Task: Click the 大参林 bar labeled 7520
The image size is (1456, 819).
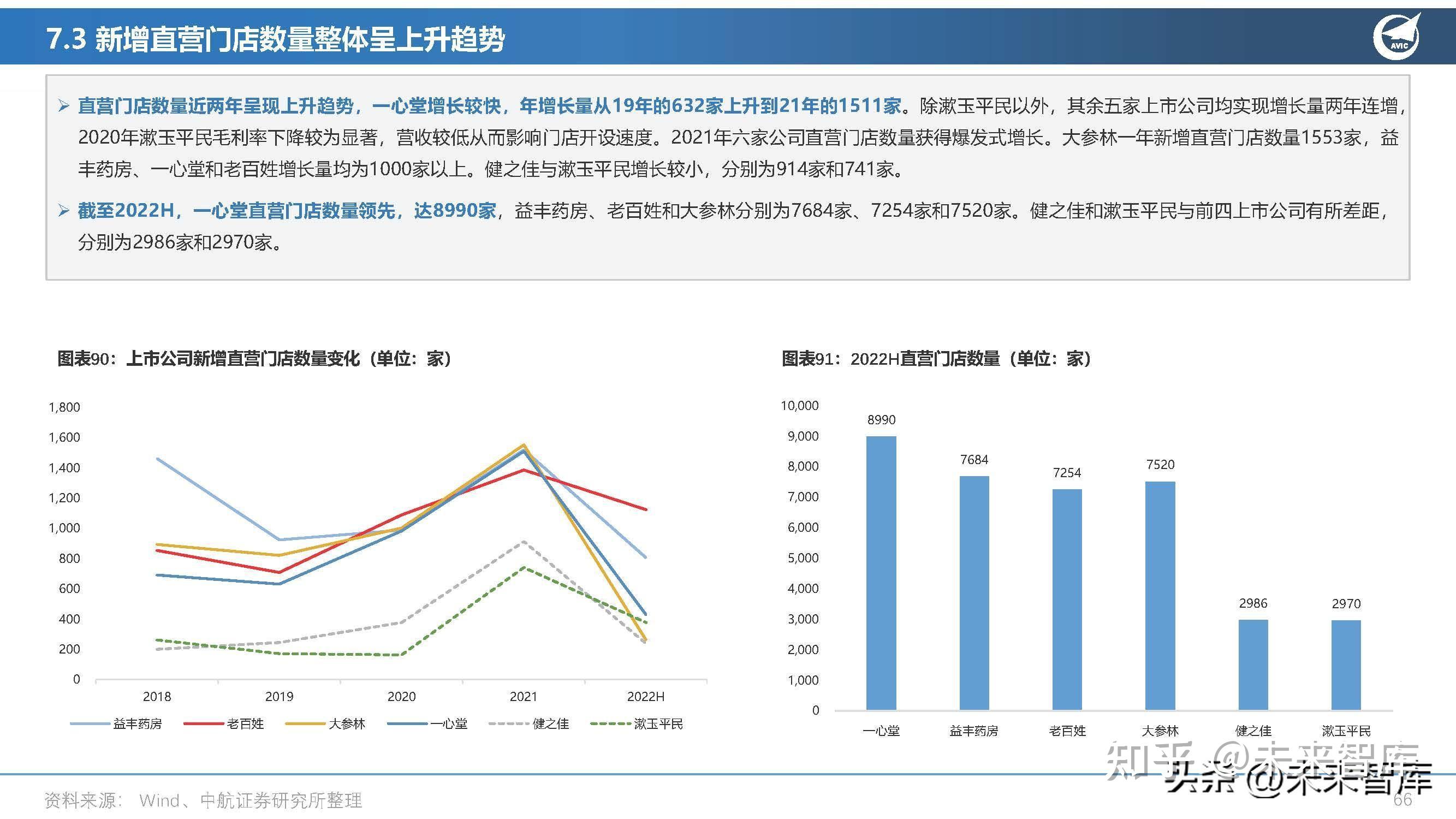Action: 1160,595
